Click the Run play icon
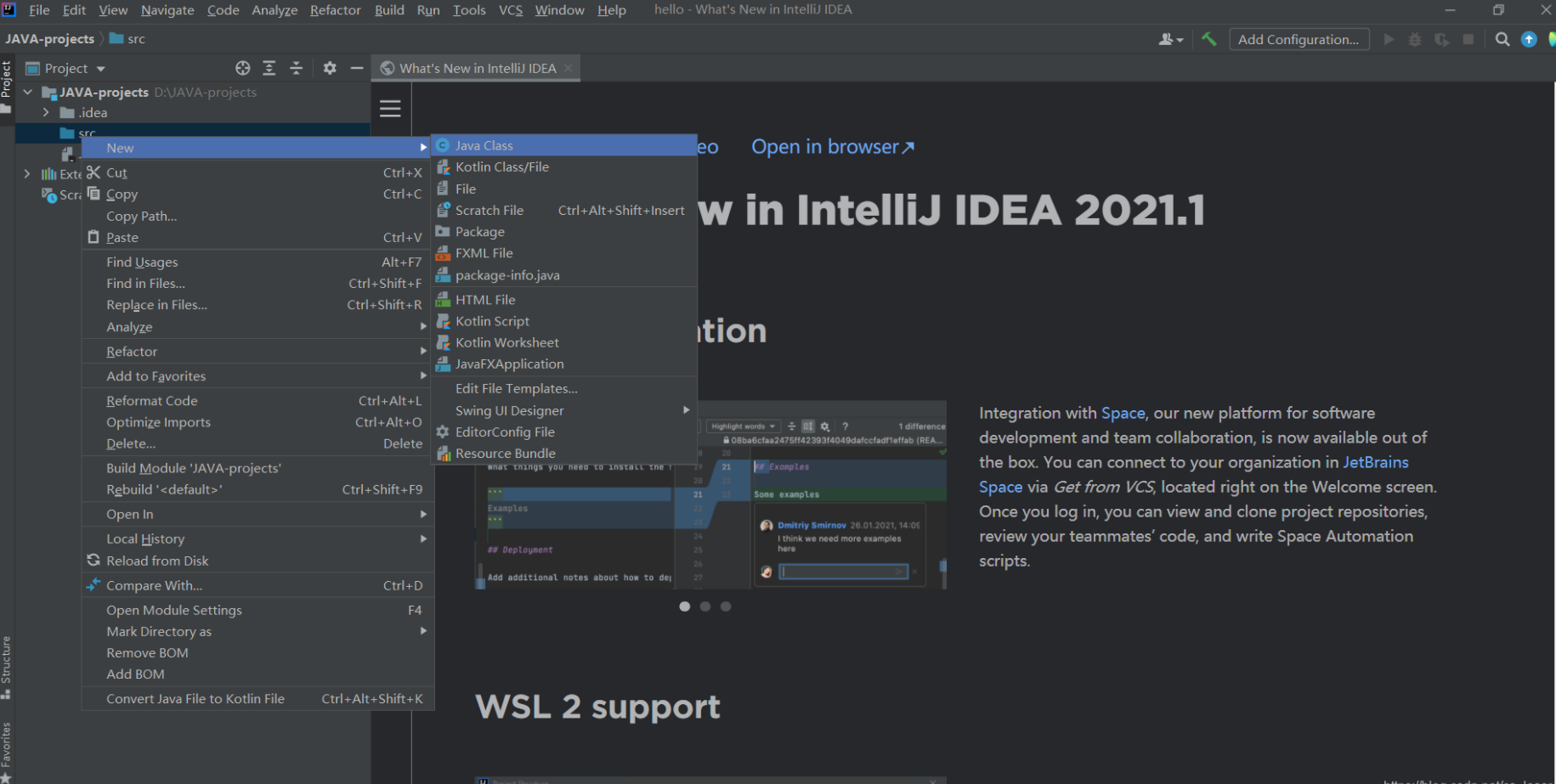 click(x=1389, y=39)
